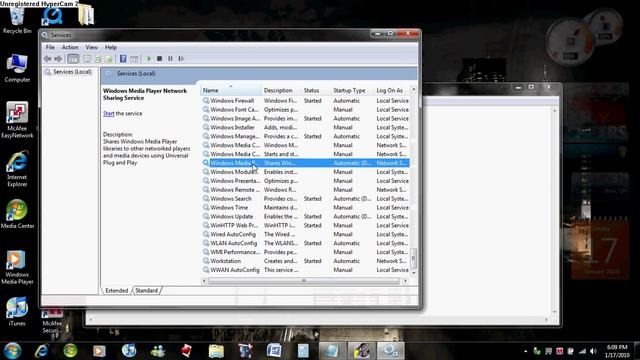Screen dimensions: 640x360
Task: Click the Forward arrow in Services toolbar
Action: [x=58, y=59]
